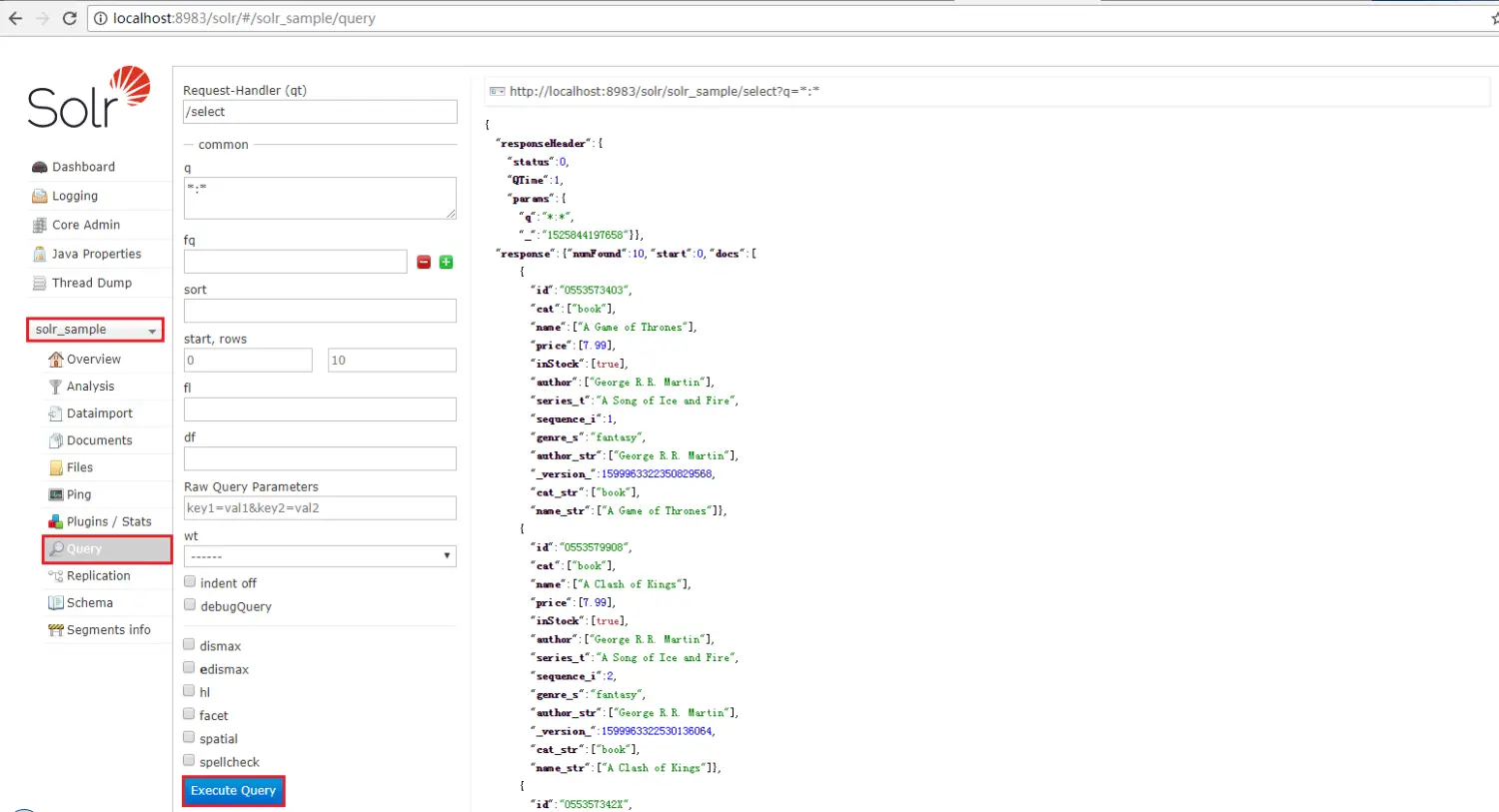This screenshot has width=1499, height=812.
Task: Focus the Request-Handler /select field
Action: coord(320,112)
